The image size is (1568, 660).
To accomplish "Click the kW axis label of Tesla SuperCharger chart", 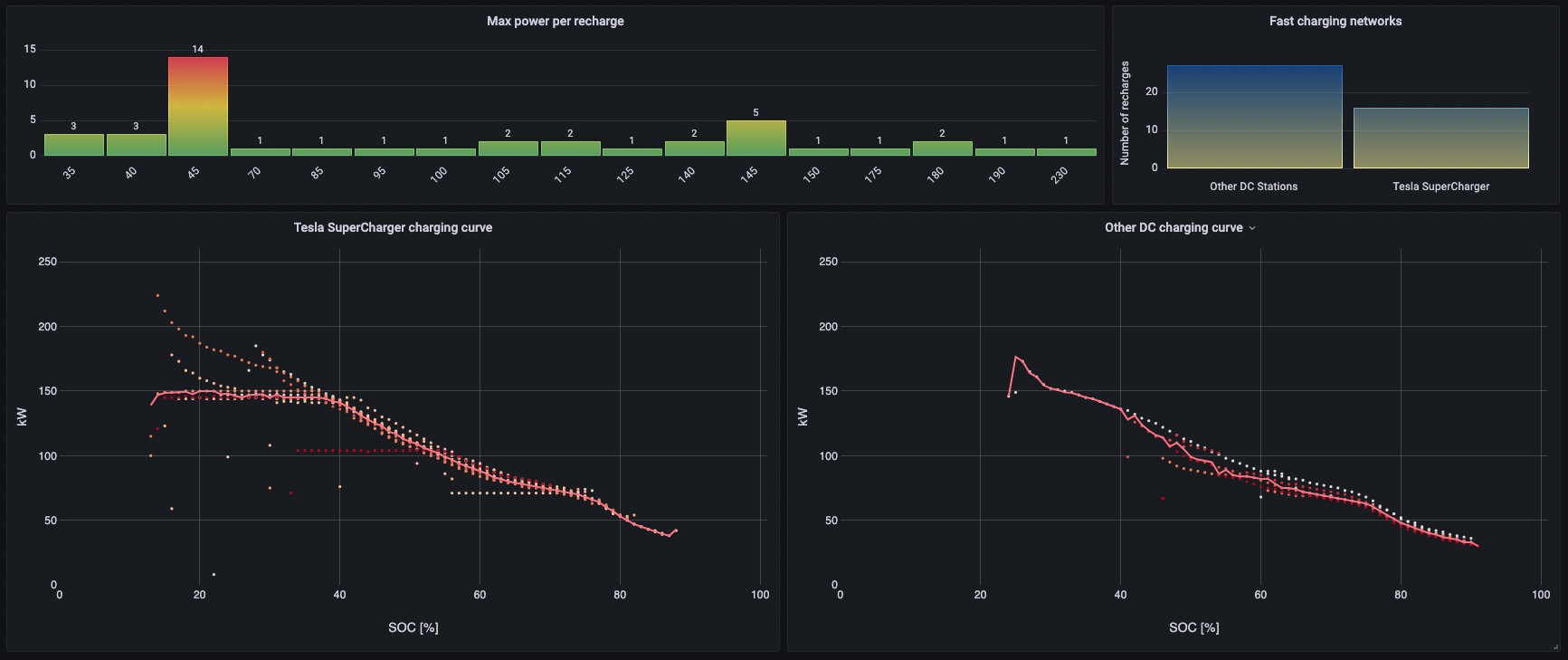I will click(22, 416).
